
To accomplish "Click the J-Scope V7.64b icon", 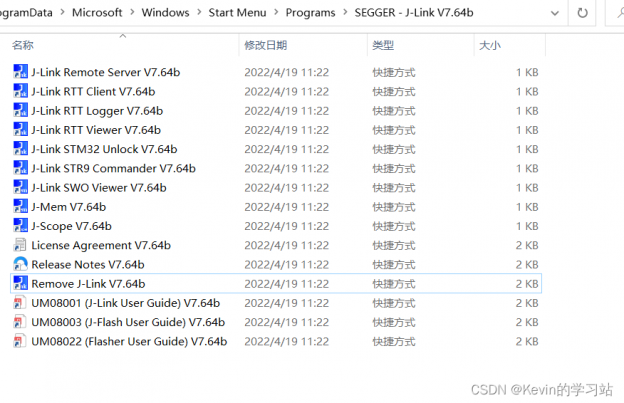I will pos(21,226).
